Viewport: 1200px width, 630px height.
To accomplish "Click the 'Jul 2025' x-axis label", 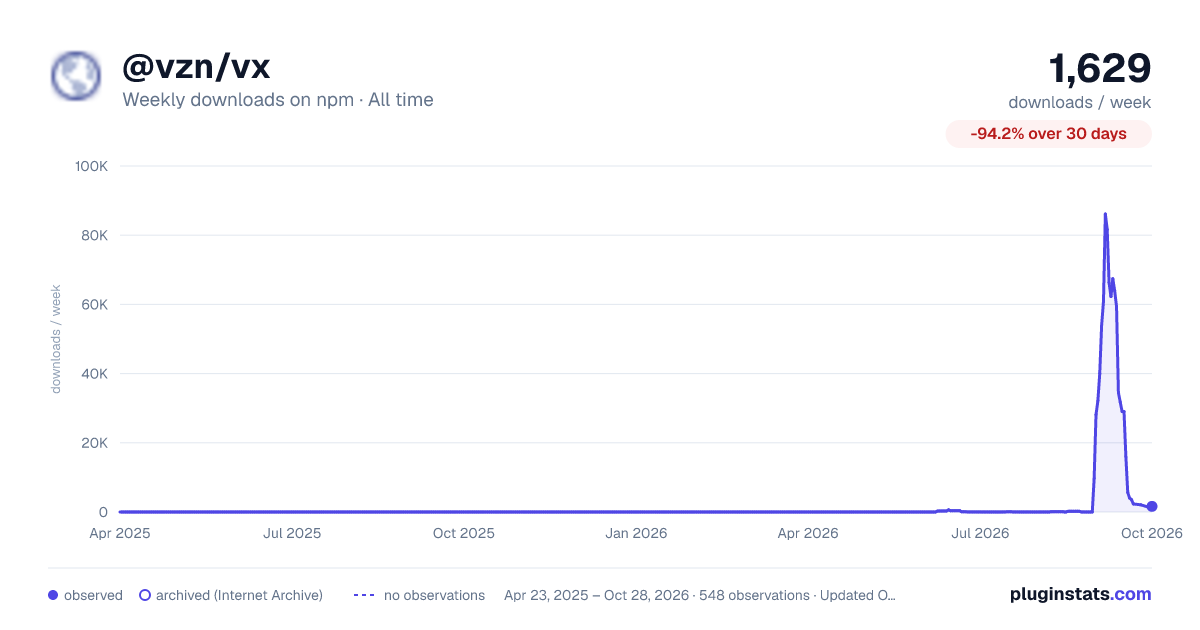I will [x=292, y=533].
